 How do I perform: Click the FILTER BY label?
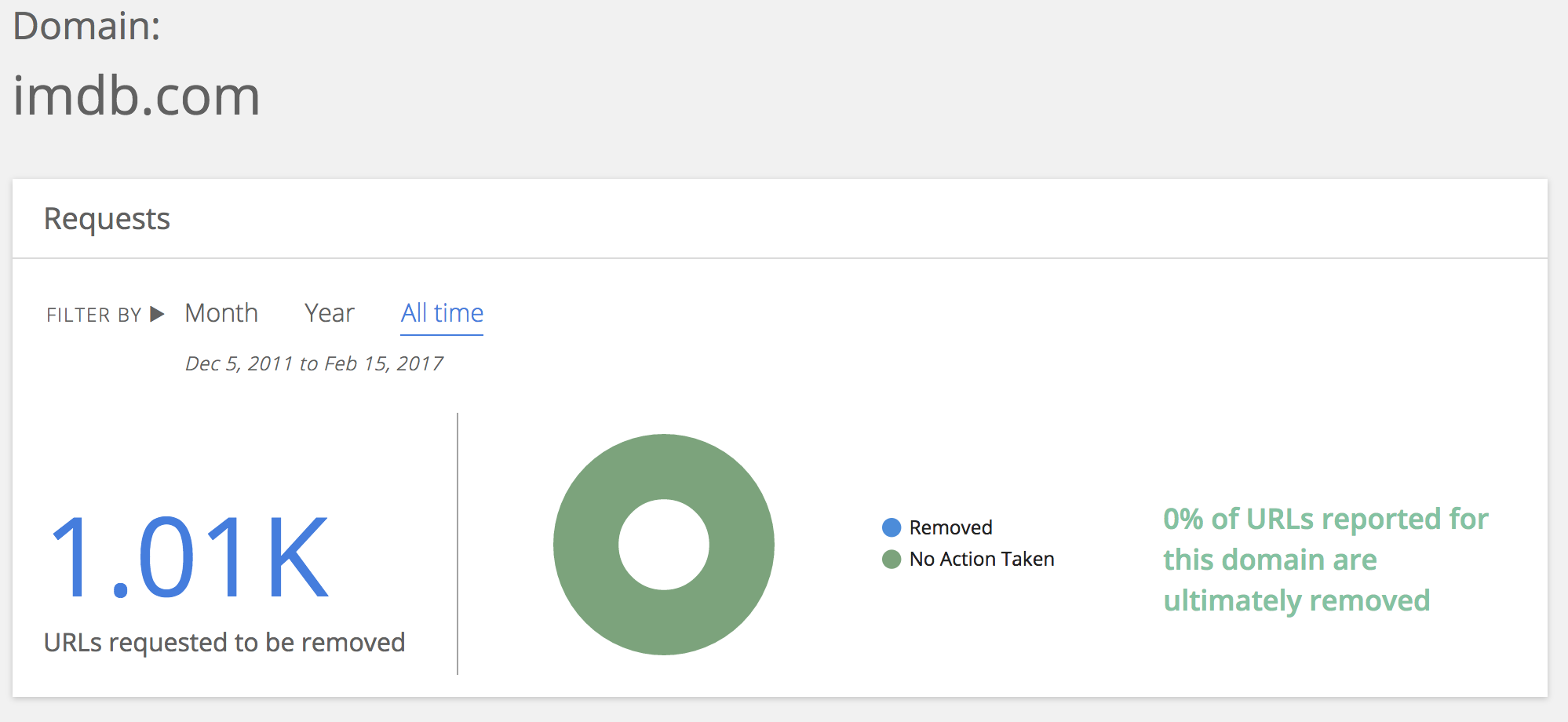tap(93, 315)
